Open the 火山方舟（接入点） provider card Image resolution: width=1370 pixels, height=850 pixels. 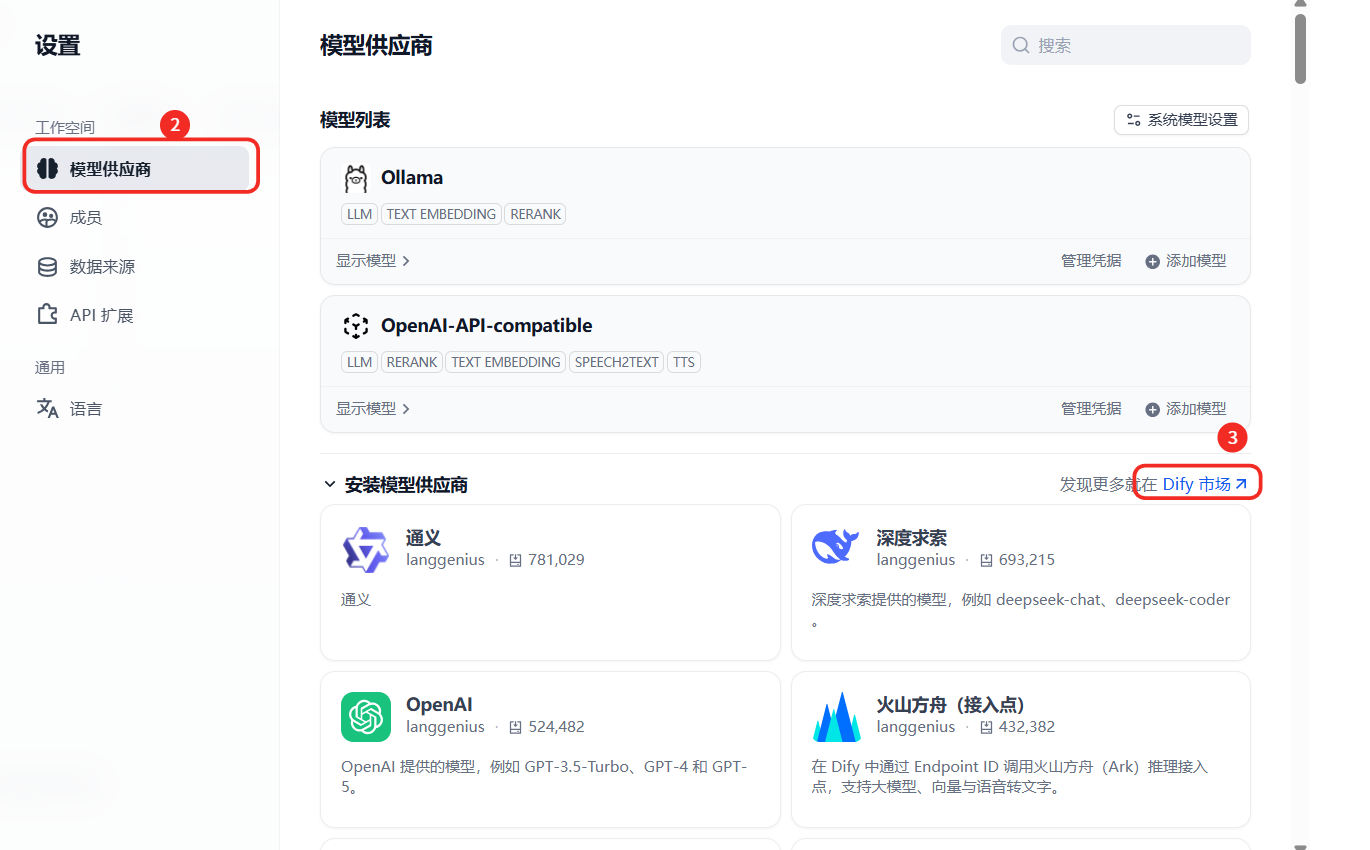[1021, 749]
